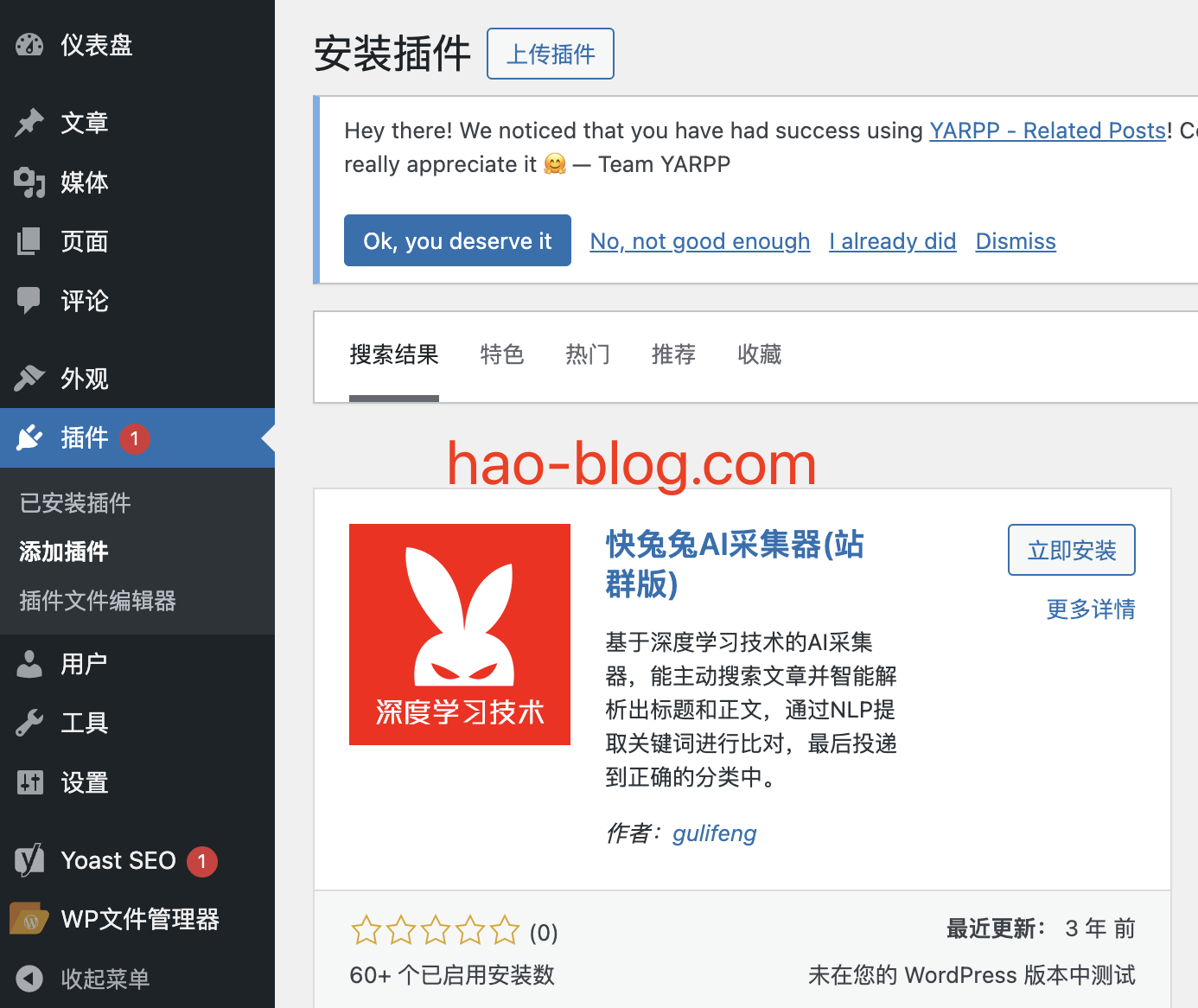1198x1008 pixels.
Task: Click the "I already did" link
Action: [x=893, y=241]
